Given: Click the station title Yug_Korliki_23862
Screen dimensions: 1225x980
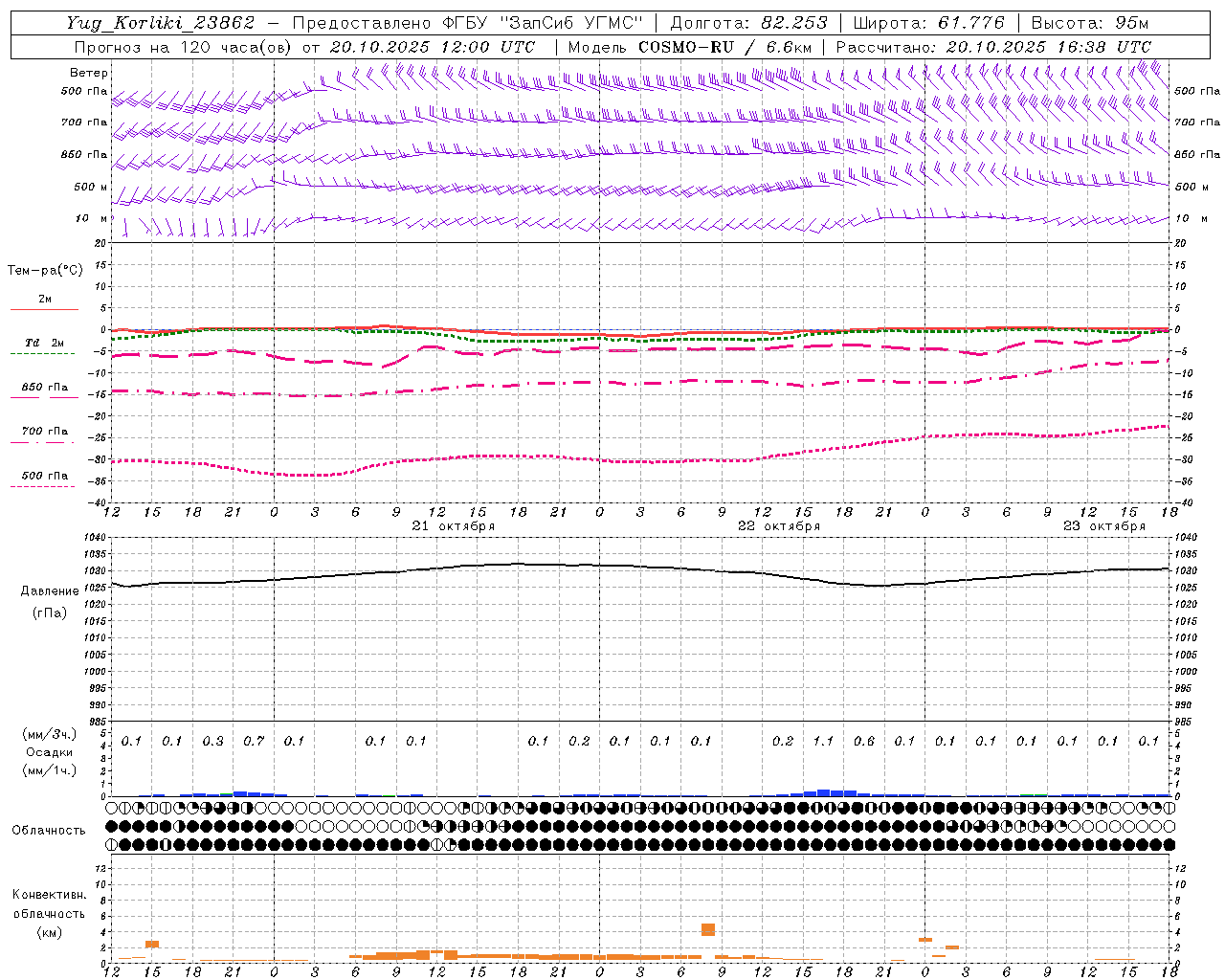Looking at the screenshot, I should pyautogui.click(x=161, y=23).
